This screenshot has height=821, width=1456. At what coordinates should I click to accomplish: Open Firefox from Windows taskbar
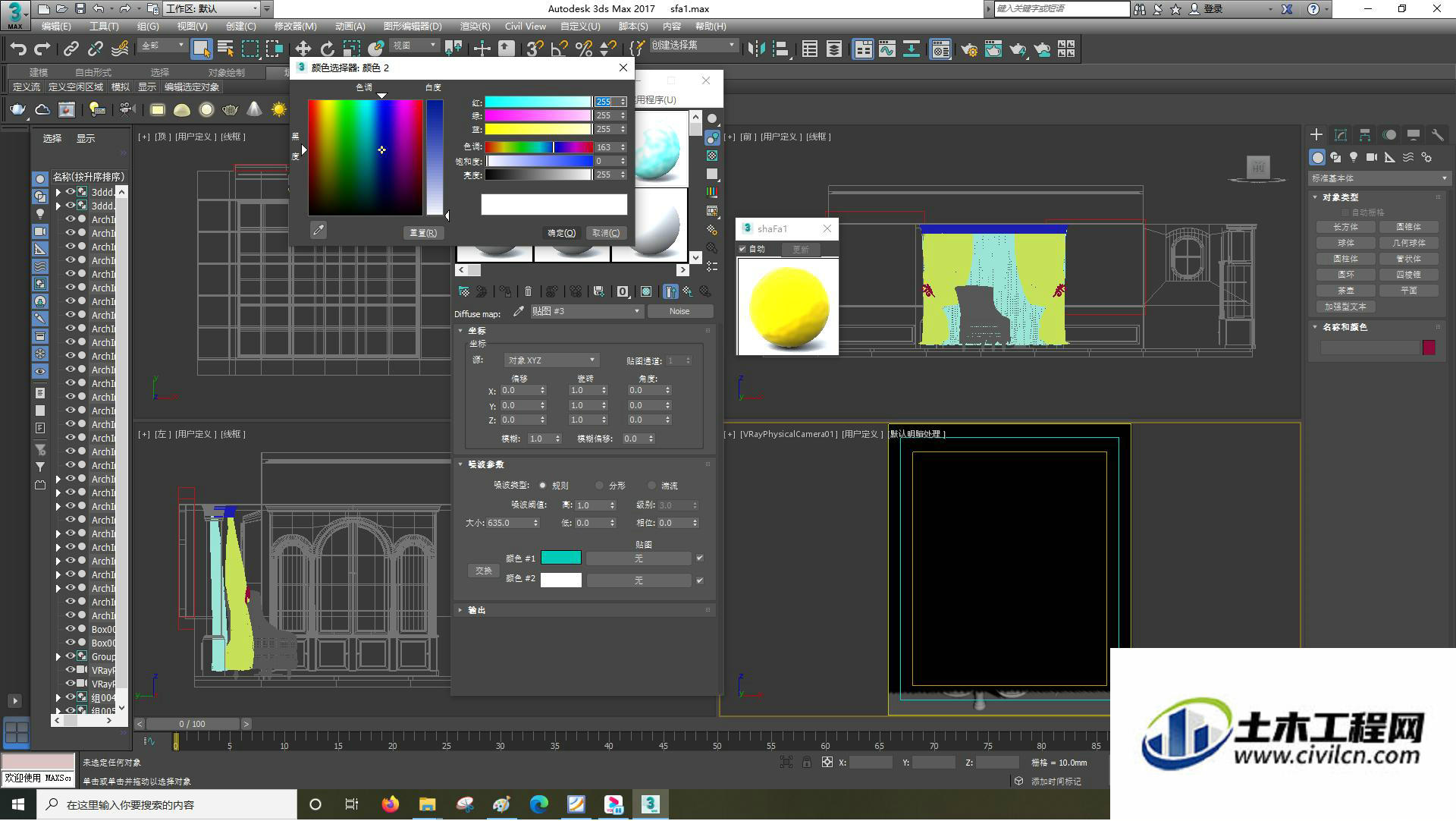[391, 804]
